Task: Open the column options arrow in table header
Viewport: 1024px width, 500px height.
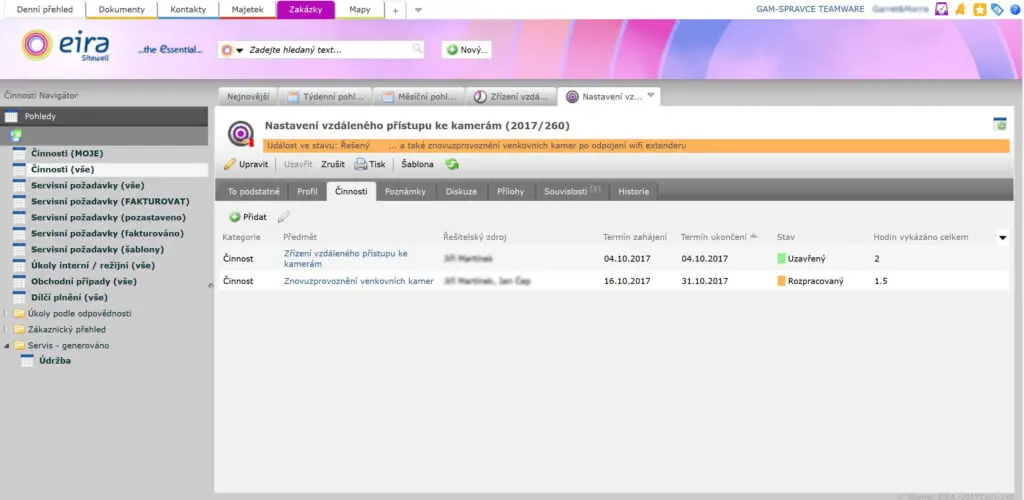Action: pos(1003,238)
